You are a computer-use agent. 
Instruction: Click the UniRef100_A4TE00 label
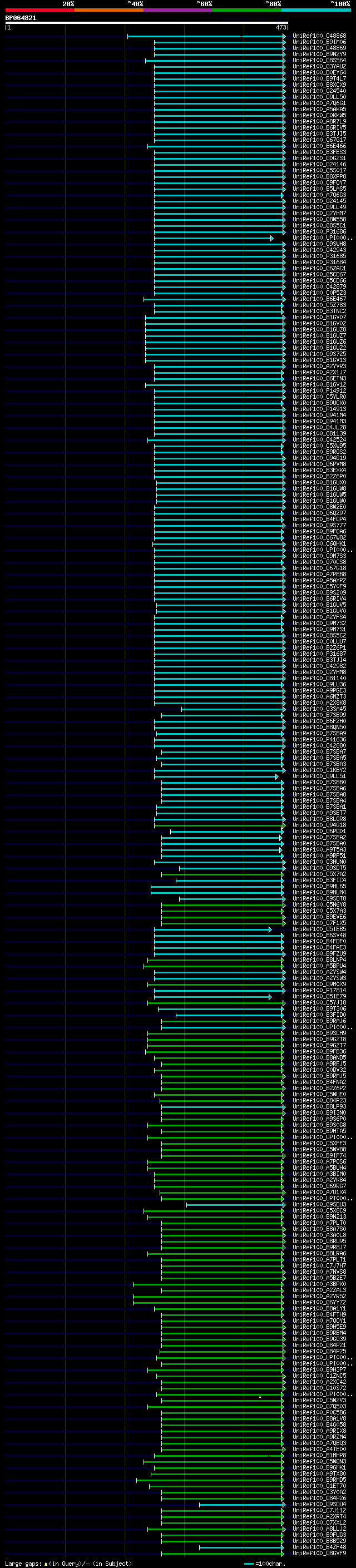click(x=319, y=1449)
